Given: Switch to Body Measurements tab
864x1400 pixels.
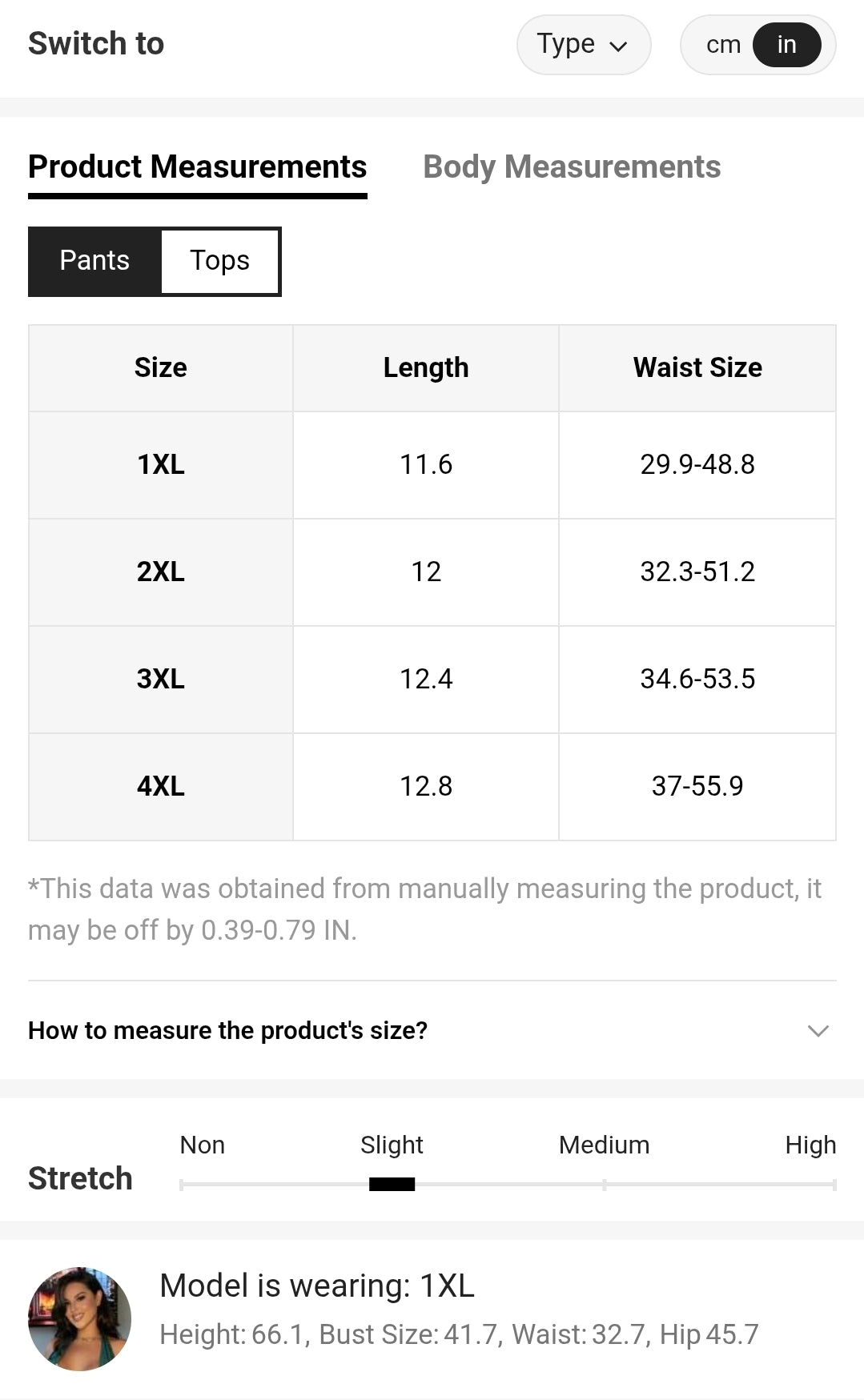Looking at the screenshot, I should (572, 167).
